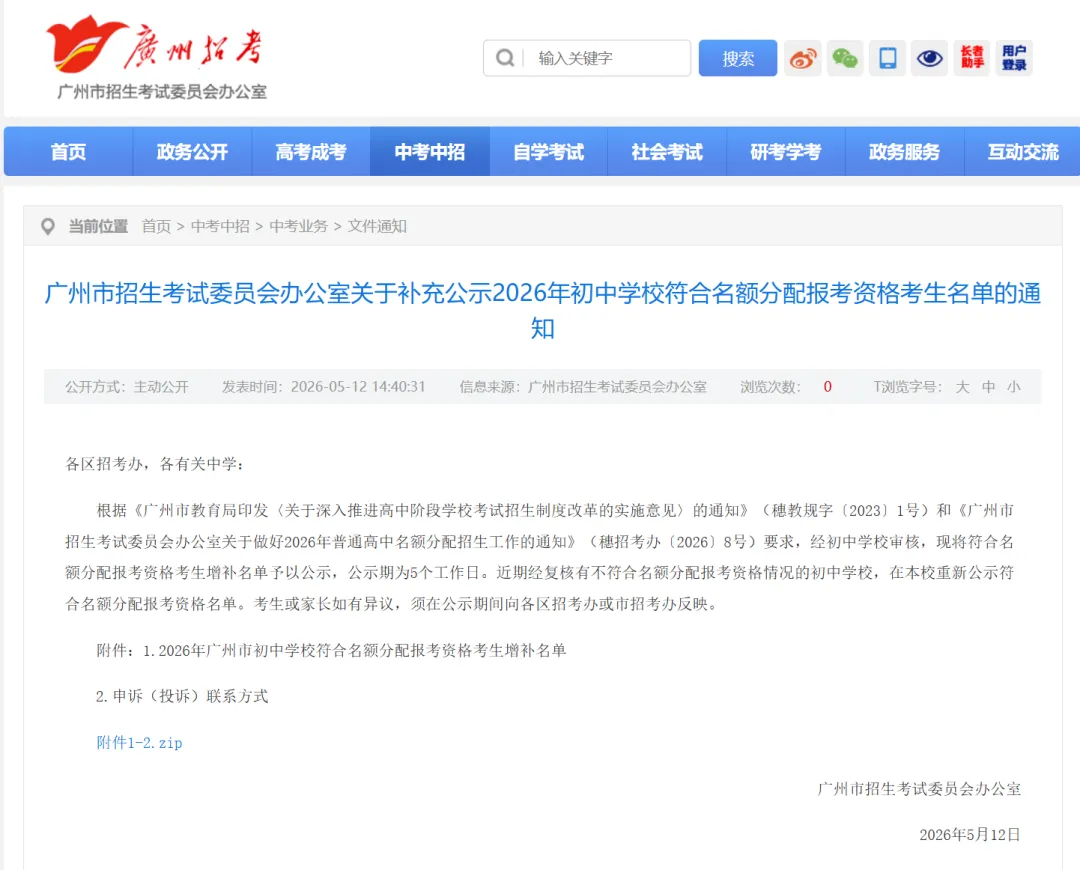1080x870 pixels.
Task: Click the 信息来源 广州市招生考试委员会办公室 text
Action: pyautogui.click(x=583, y=387)
